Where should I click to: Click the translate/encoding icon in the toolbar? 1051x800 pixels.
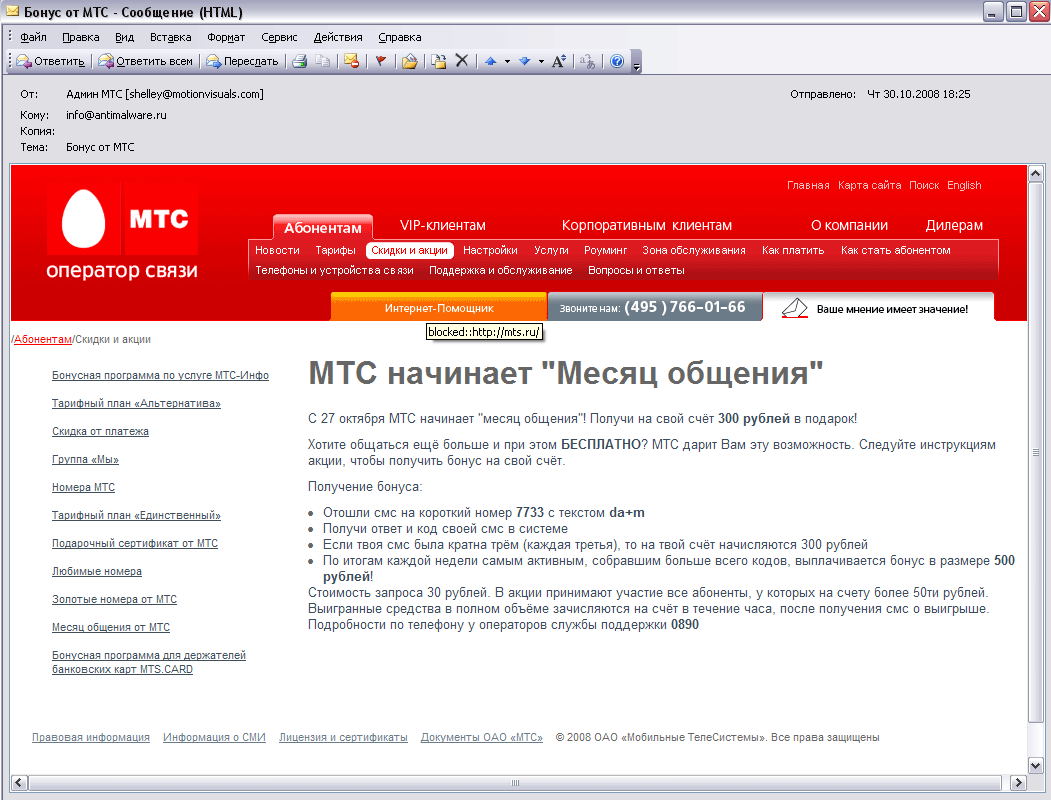(588, 61)
